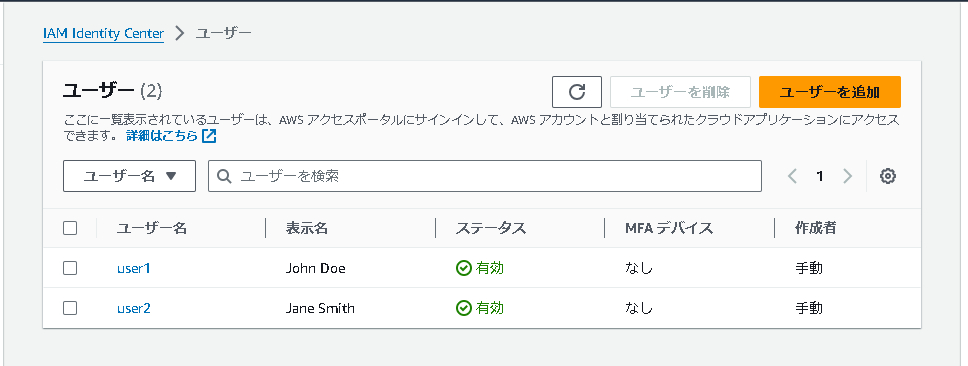Open the user1 link
The image size is (968, 366).
point(134,268)
